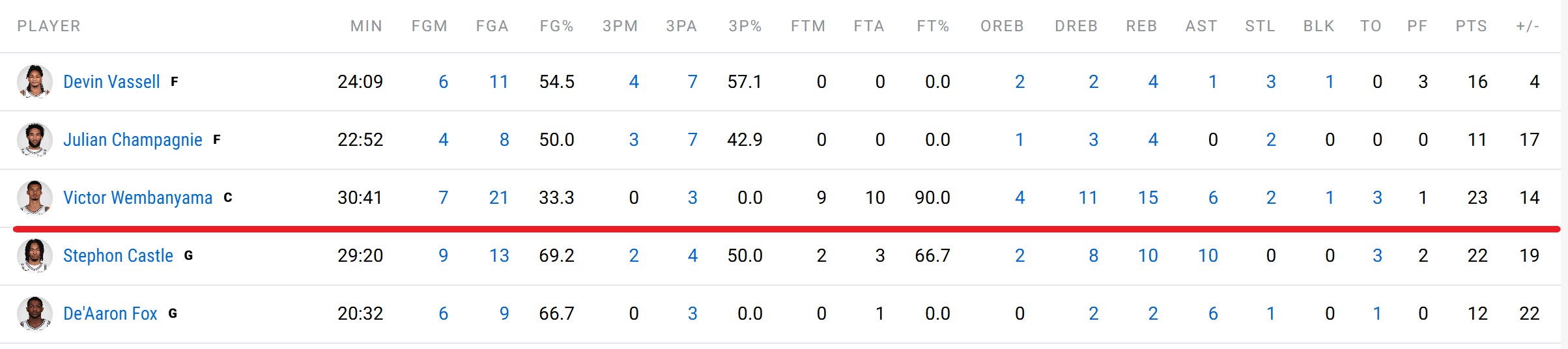The image size is (1568, 349).
Task: Select De'Aaron Fox's avatar picture
Action: (35, 313)
